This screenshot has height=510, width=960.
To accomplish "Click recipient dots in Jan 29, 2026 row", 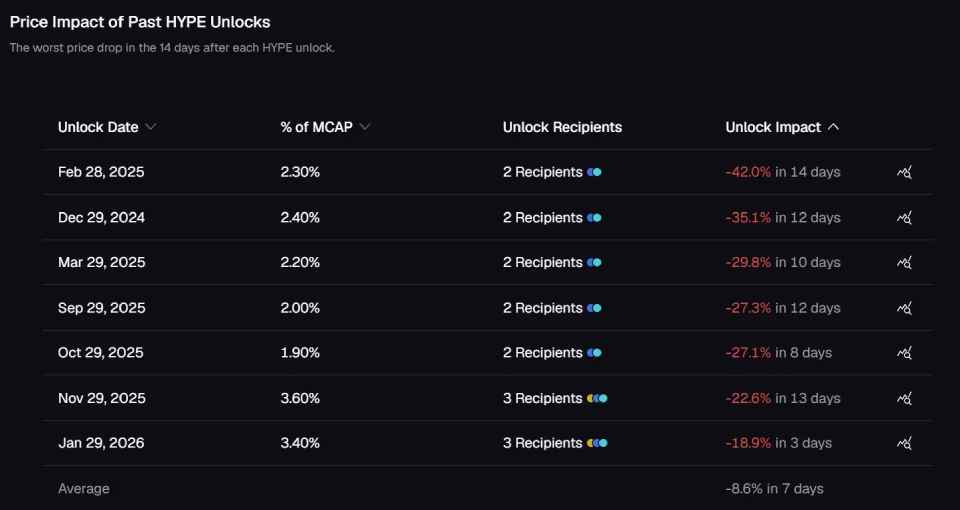I will pos(597,443).
